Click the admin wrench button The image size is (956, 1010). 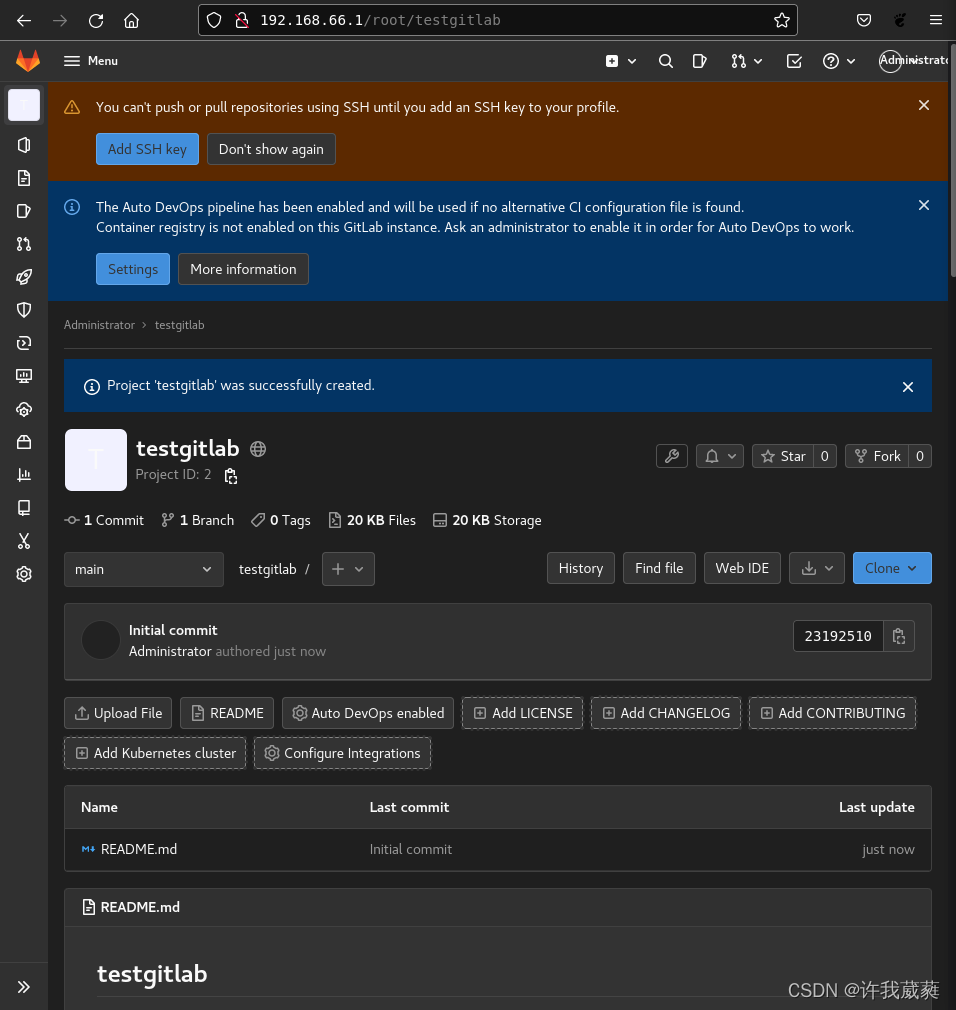click(x=672, y=456)
